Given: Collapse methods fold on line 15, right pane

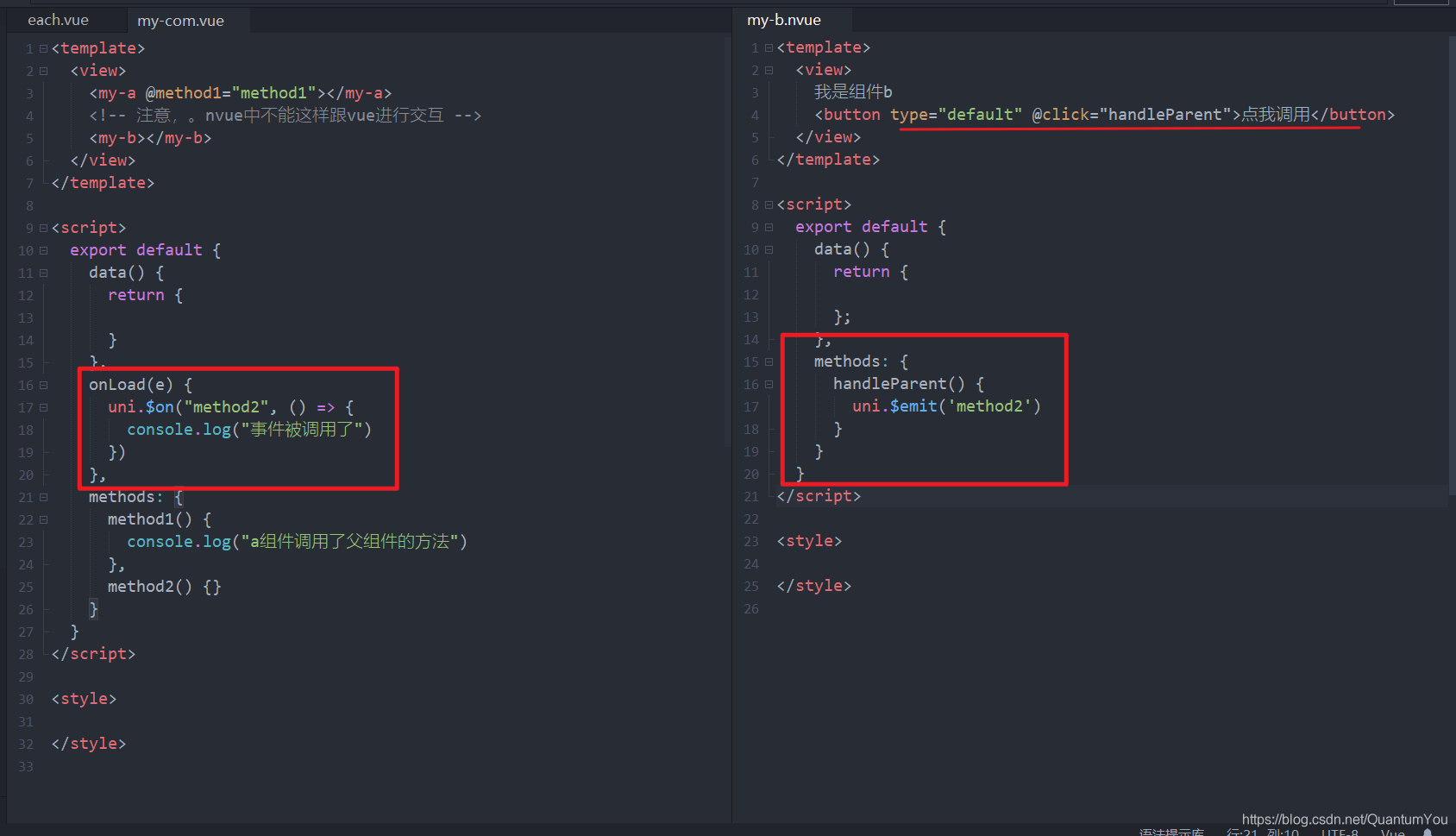Looking at the screenshot, I should 769,362.
